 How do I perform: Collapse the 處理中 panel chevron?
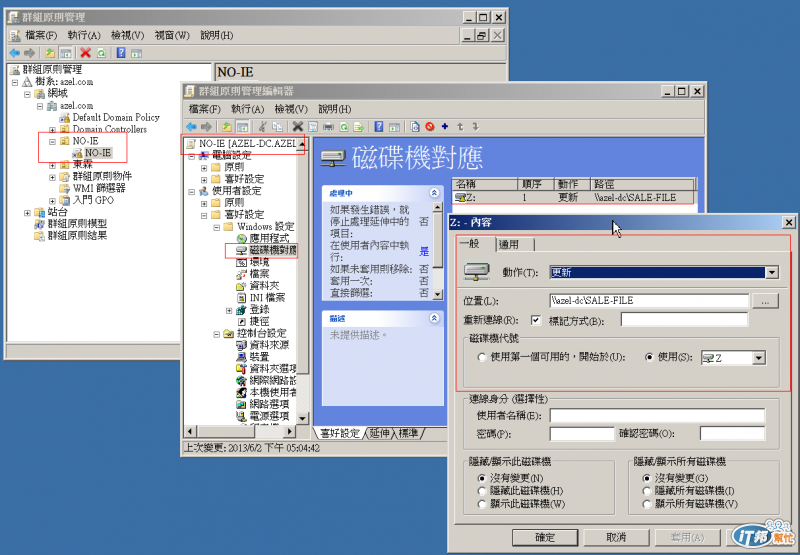[x=434, y=193]
